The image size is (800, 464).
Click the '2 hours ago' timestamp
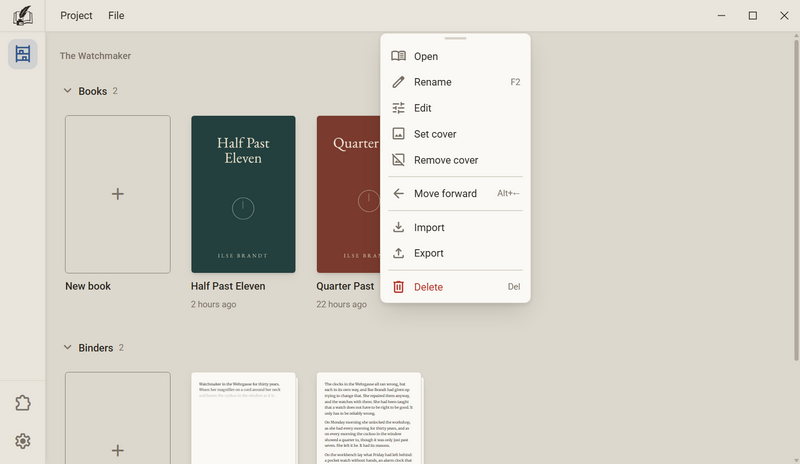[x=213, y=304]
